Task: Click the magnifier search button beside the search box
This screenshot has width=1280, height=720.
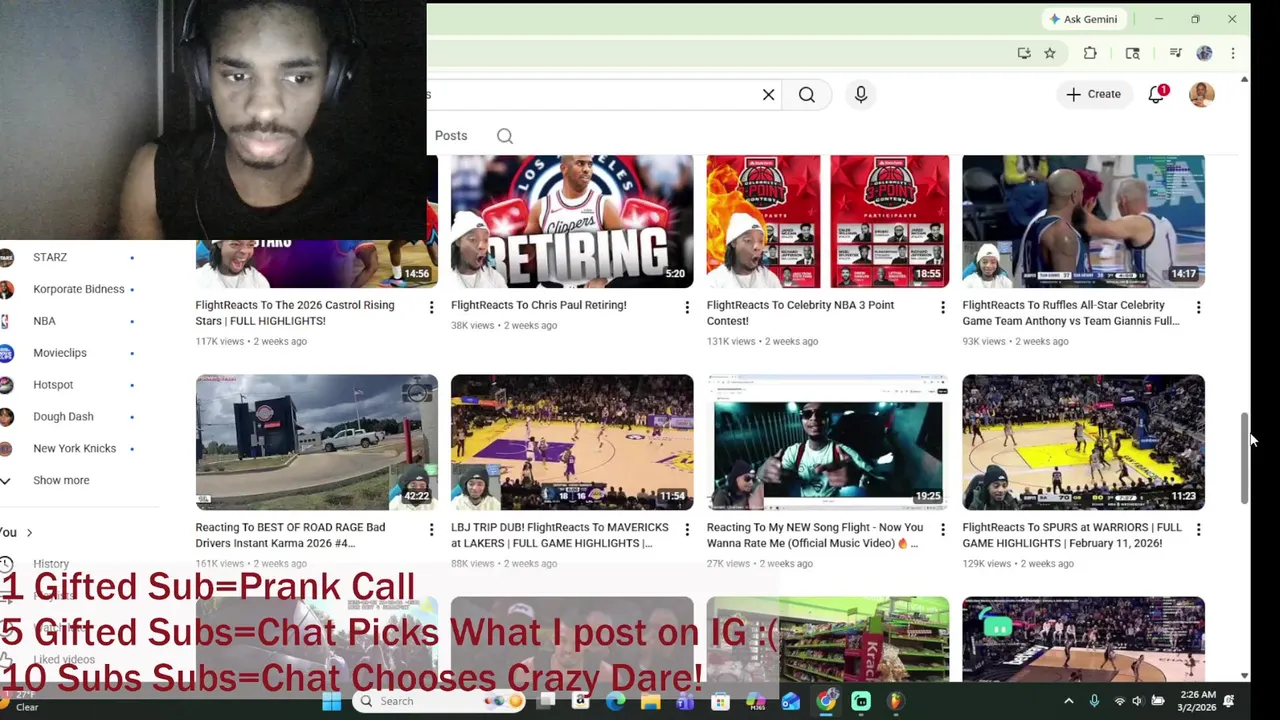Action: pyautogui.click(x=807, y=95)
